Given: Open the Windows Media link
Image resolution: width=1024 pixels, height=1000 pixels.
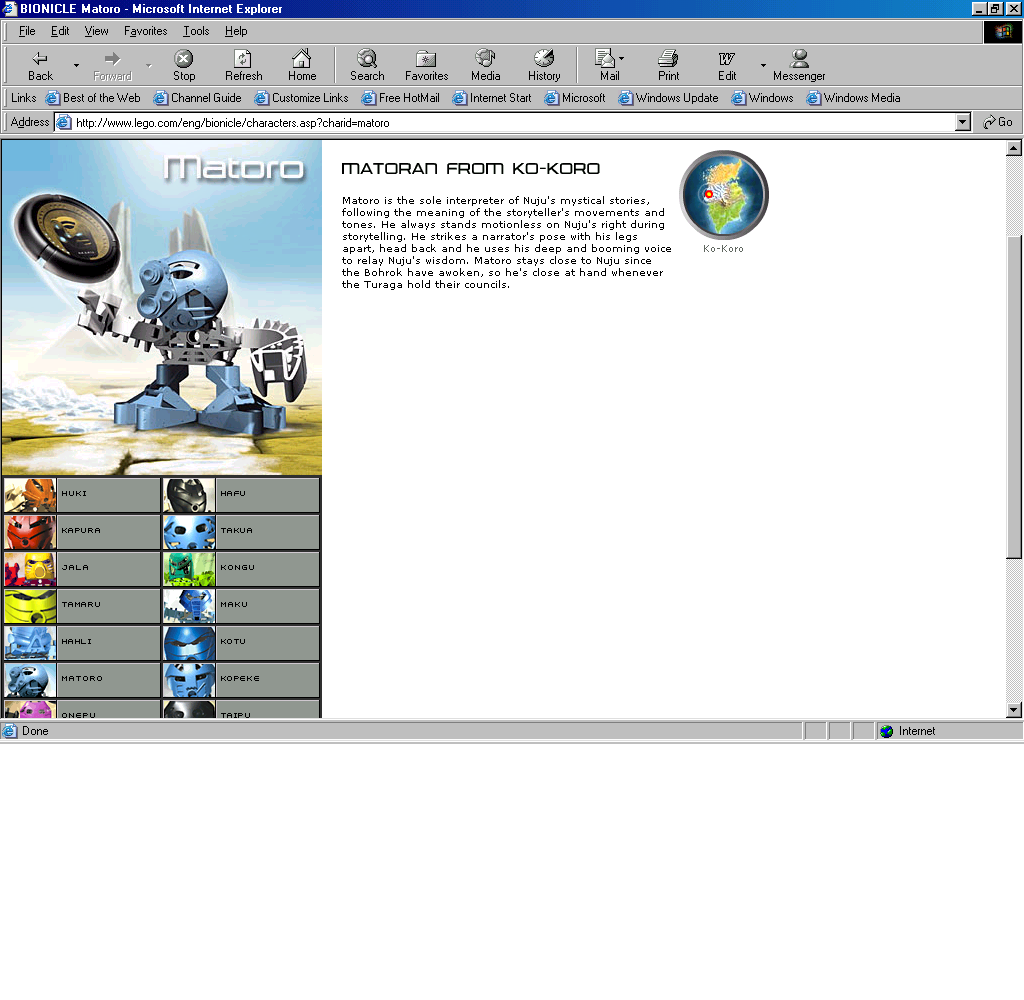Looking at the screenshot, I should click(853, 98).
